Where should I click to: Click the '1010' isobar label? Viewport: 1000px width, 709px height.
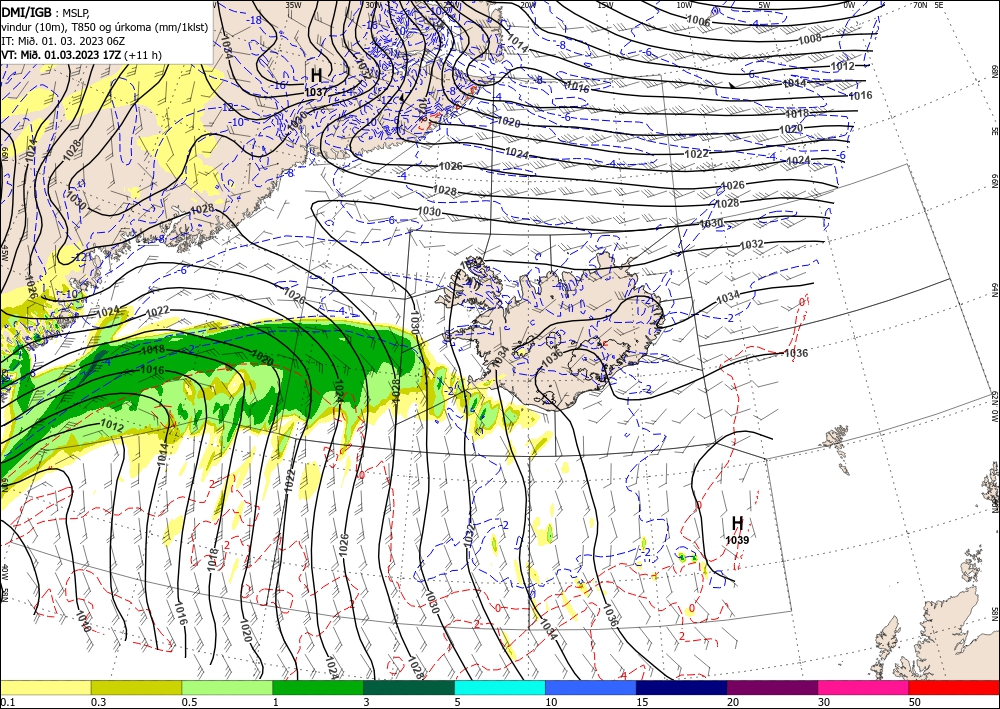click(83, 622)
